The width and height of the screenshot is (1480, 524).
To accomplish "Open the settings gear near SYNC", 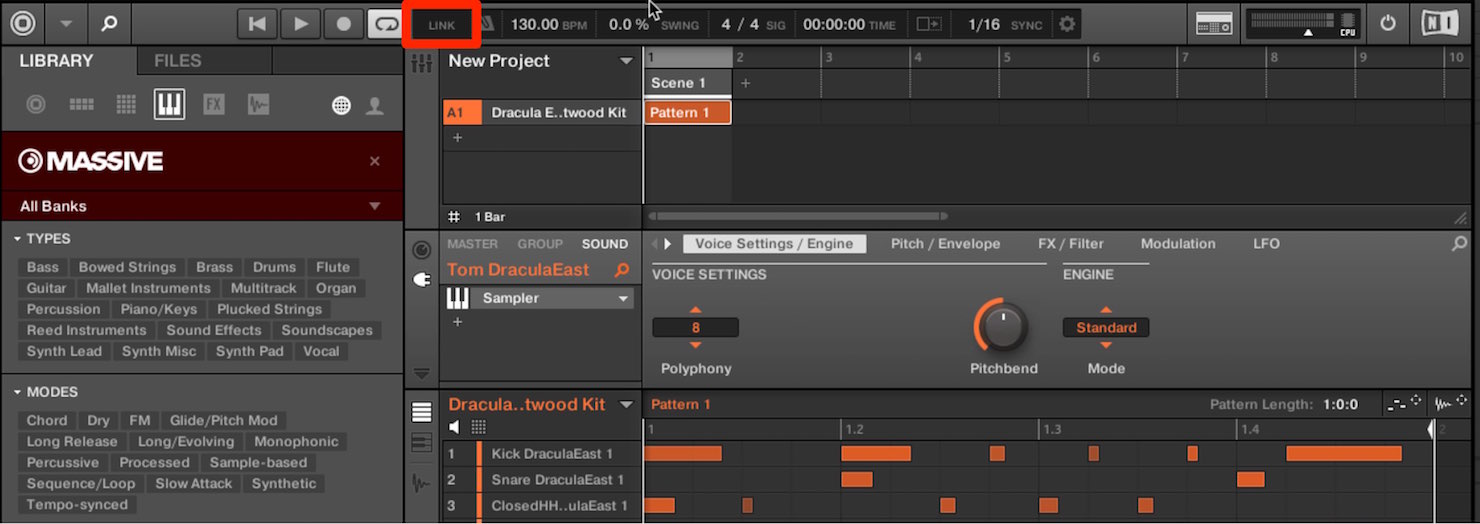I will coord(1067,24).
